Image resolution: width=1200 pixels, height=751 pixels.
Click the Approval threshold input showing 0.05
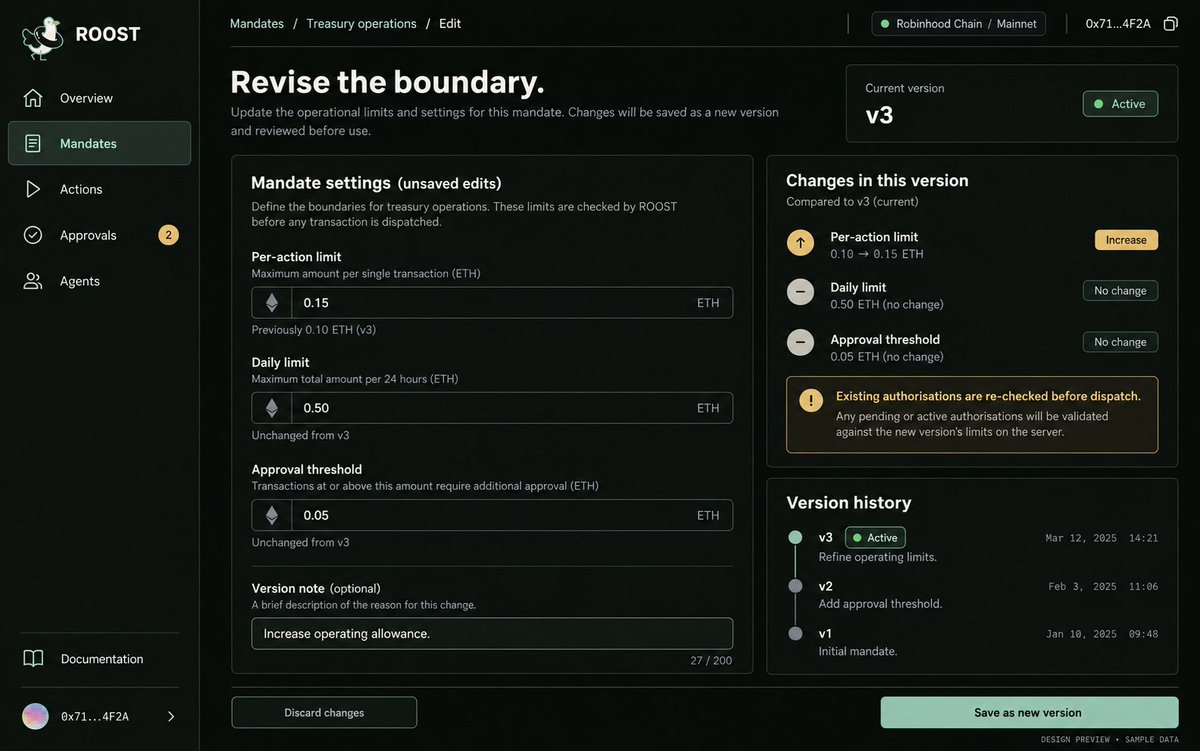tap(492, 515)
